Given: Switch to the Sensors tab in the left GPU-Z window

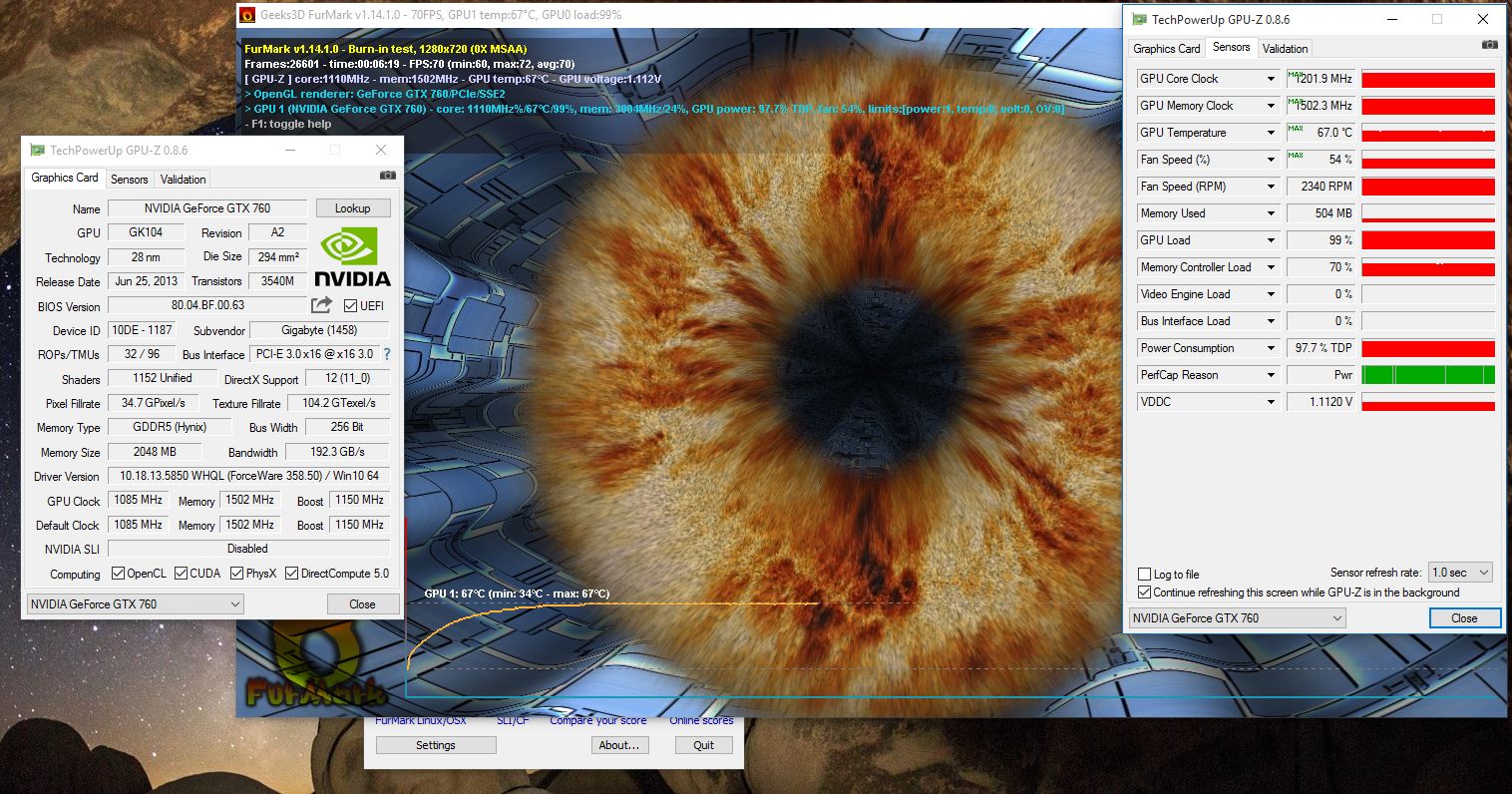Looking at the screenshot, I should point(129,180).
